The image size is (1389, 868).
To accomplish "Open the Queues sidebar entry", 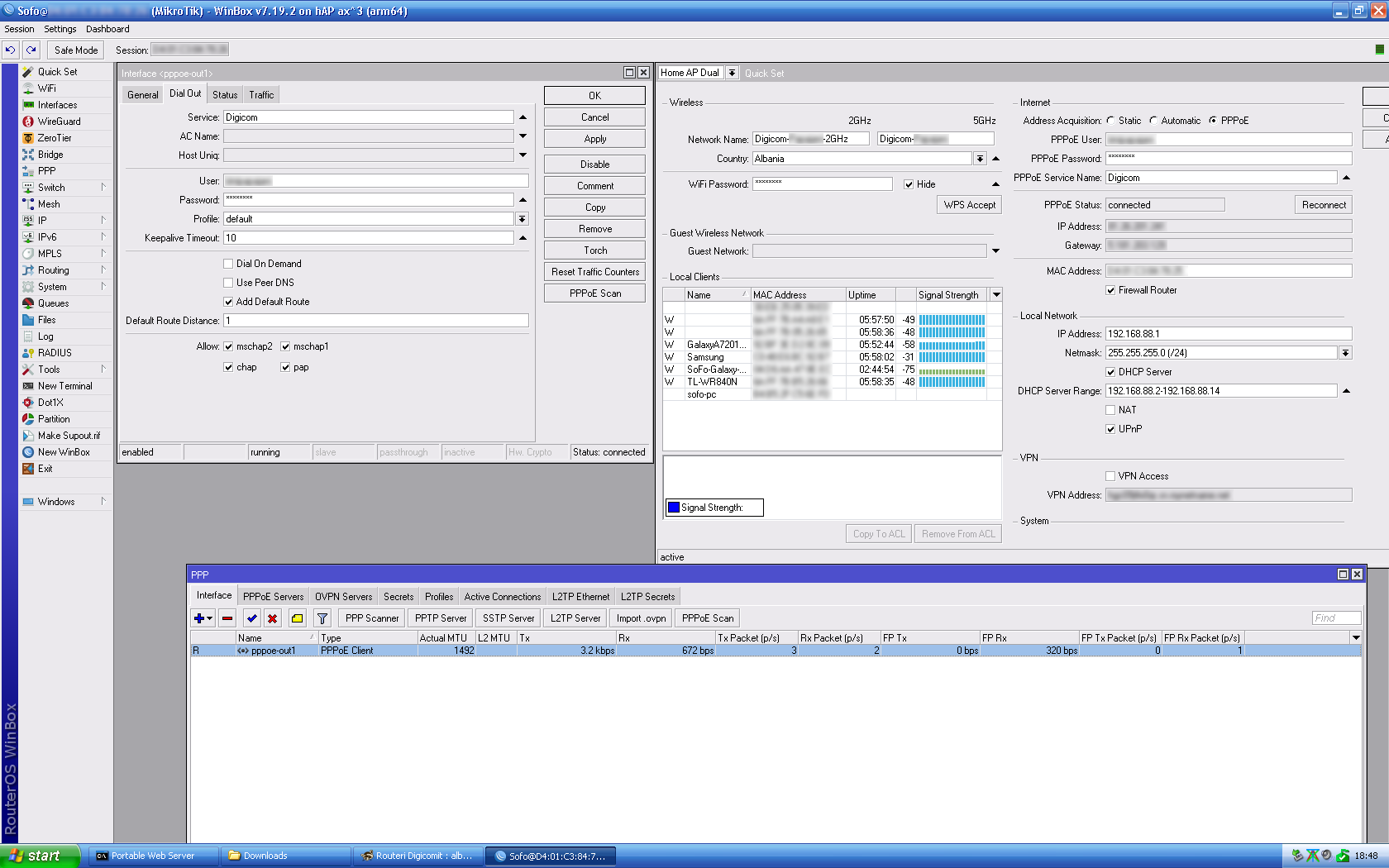I will pos(53,303).
